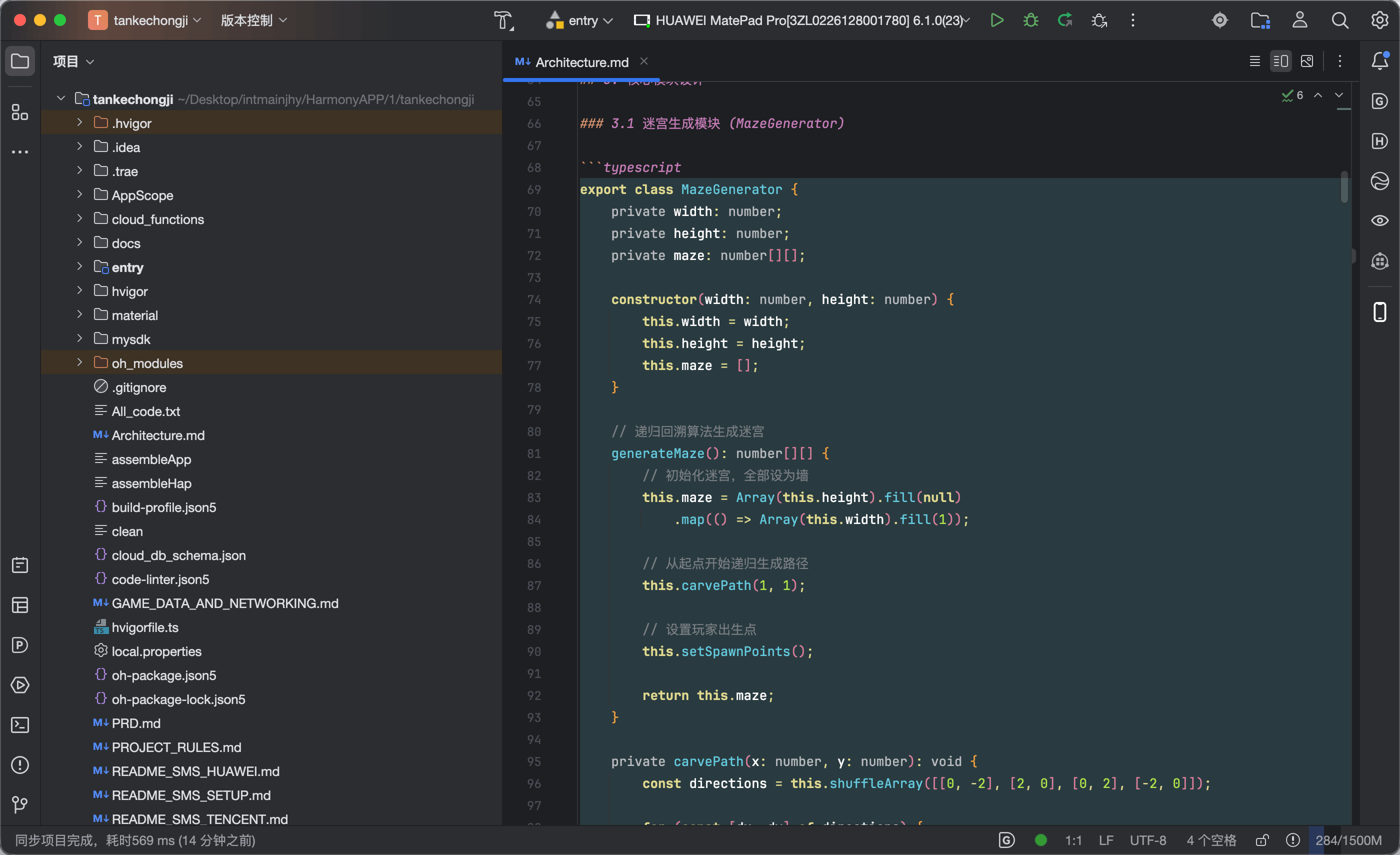Screen dimensions: 1400x855
Task: Open tankechongji project dropdown
Action: [x=145, y=20]
